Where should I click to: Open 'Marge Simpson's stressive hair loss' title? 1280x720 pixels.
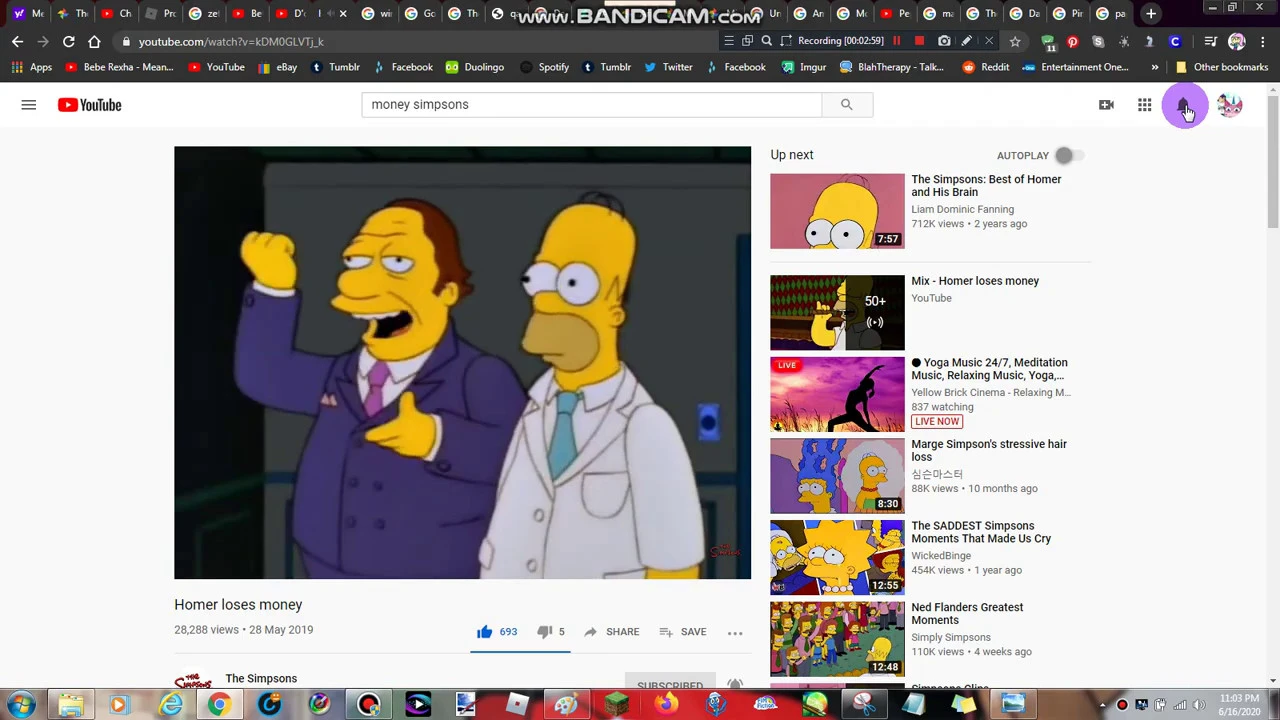point(989,451)
